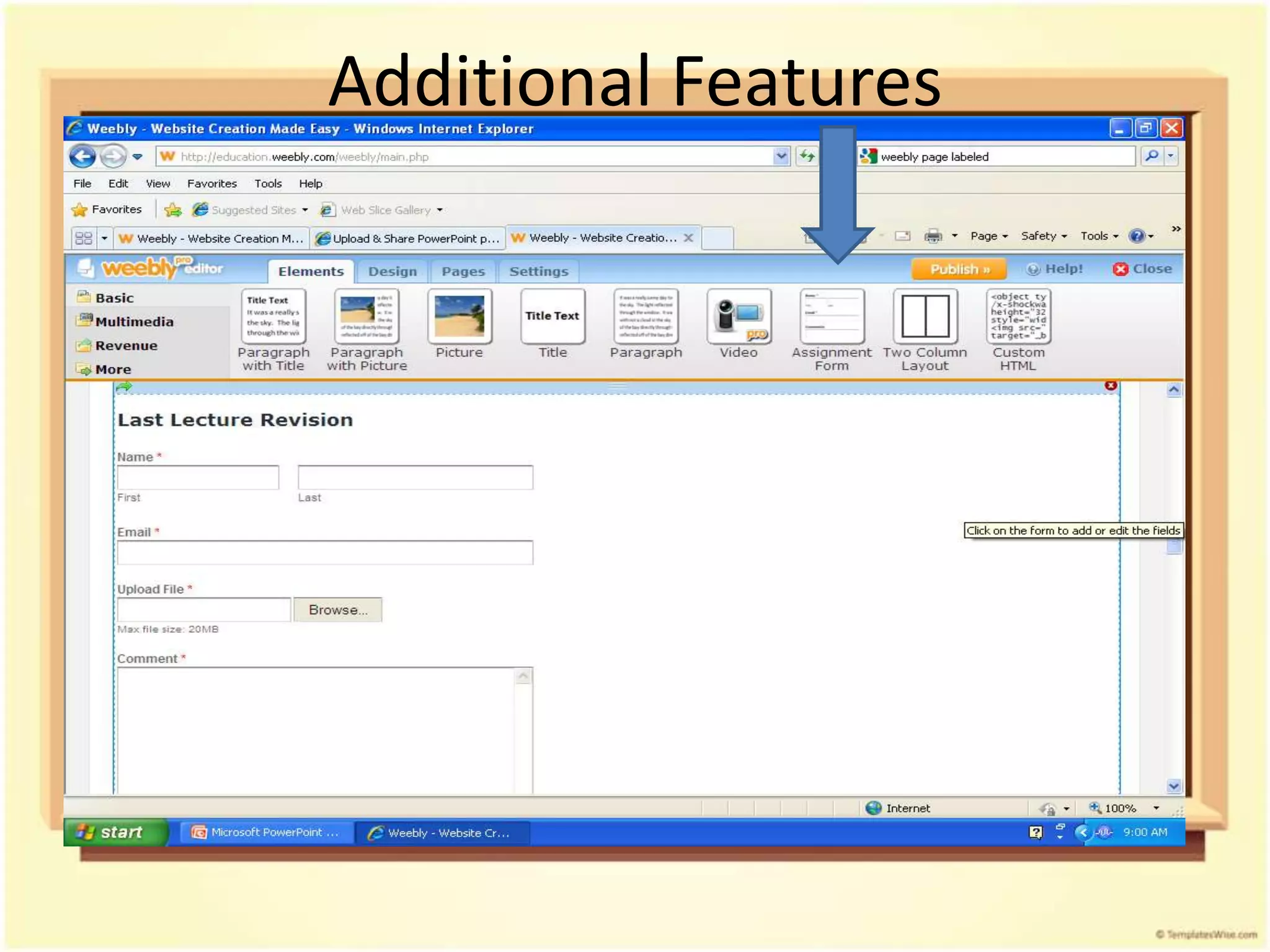The width and height of the screenshot is (1270, 952).
Task: Open the Edit menu
Action: coord(118,183)
